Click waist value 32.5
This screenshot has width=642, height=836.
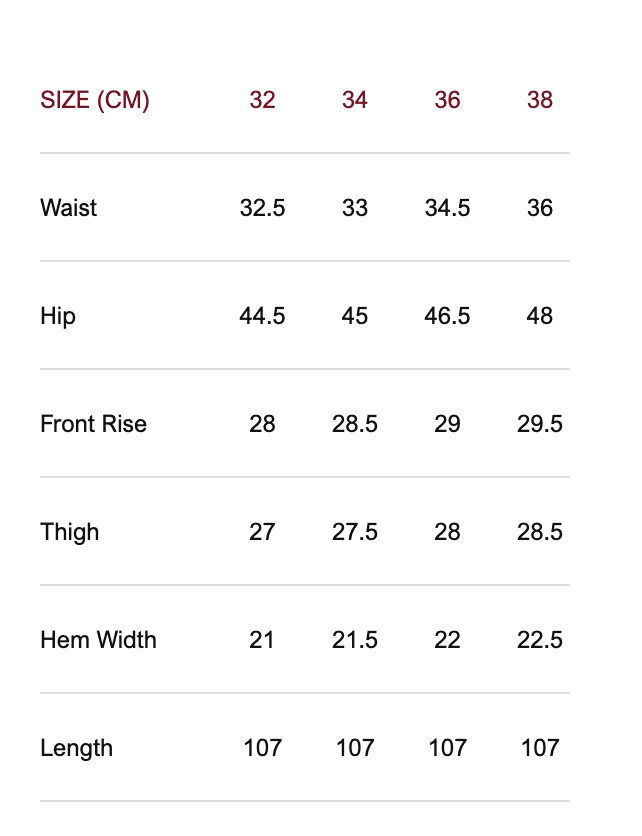tap(262, 208)
